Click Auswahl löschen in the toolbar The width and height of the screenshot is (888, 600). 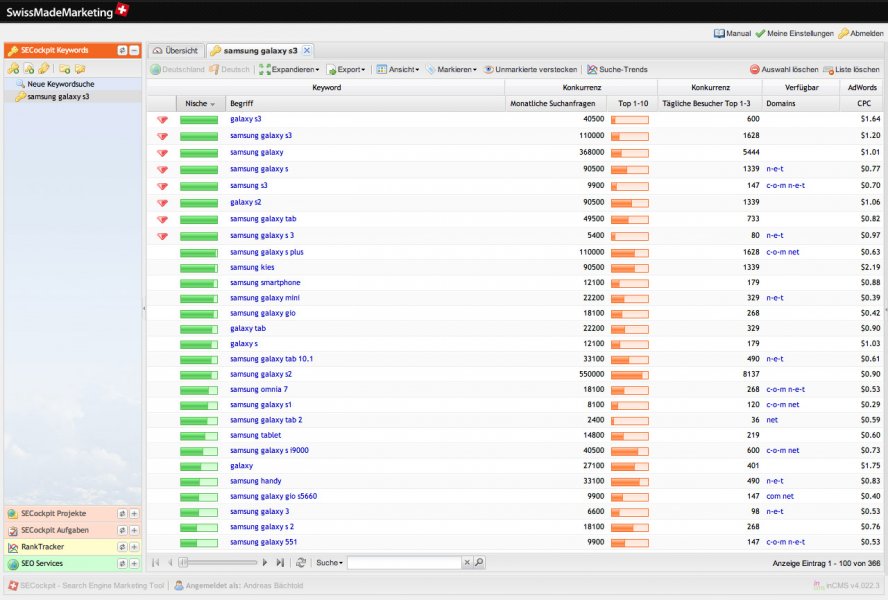[x=784, y=70]
